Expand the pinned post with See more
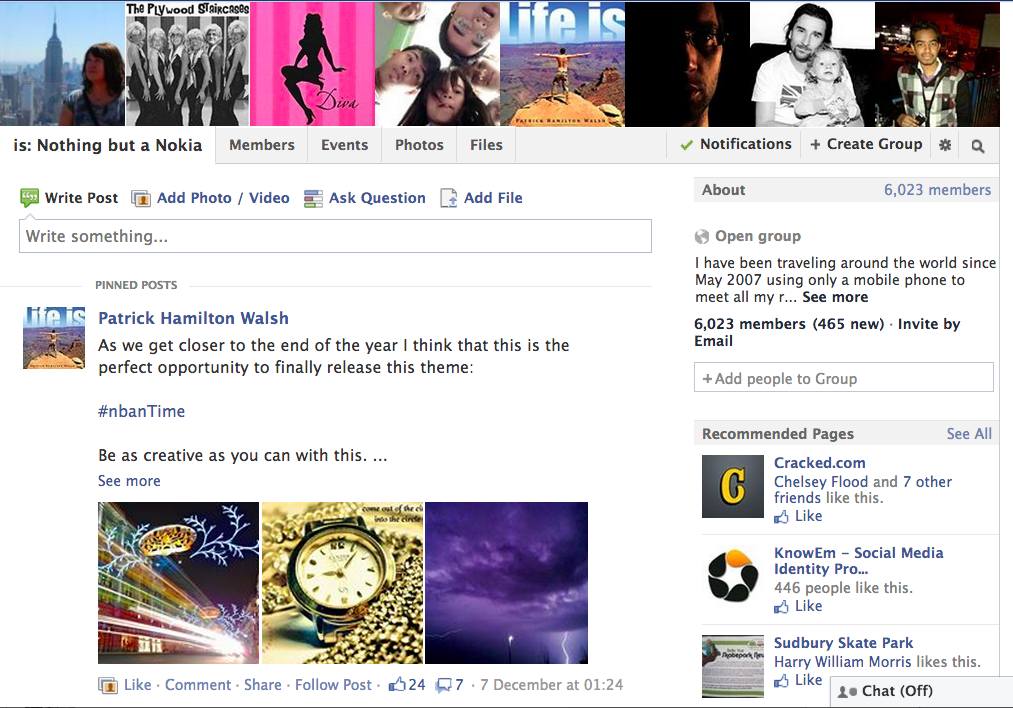 click(129, 481)
